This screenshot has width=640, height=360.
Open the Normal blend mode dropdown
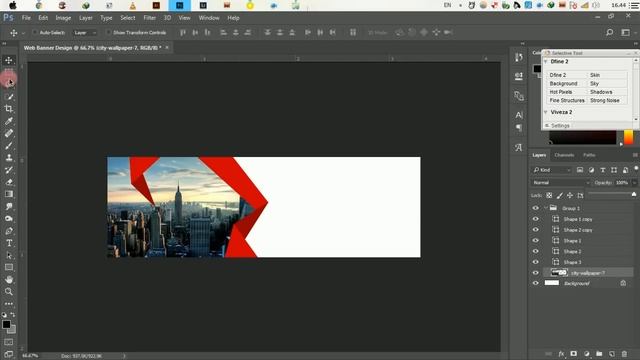(561, 182)
